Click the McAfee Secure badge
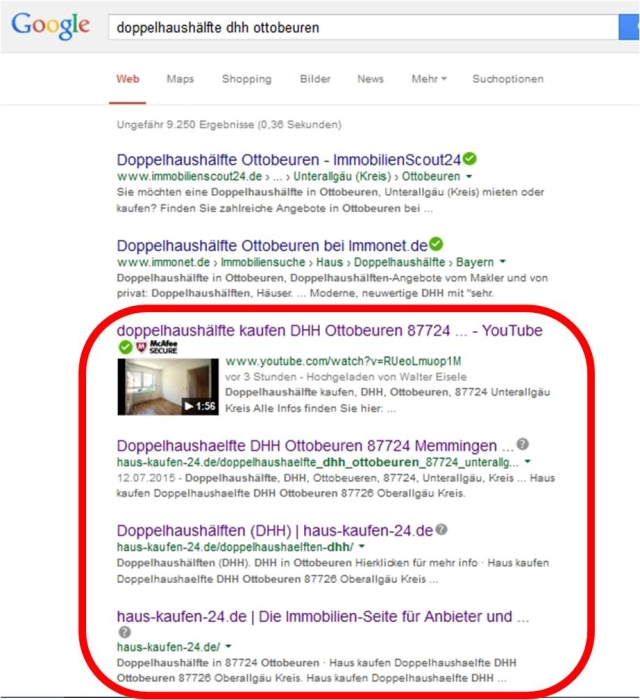This screenshot has height=700, width=640. pos(157,347)
